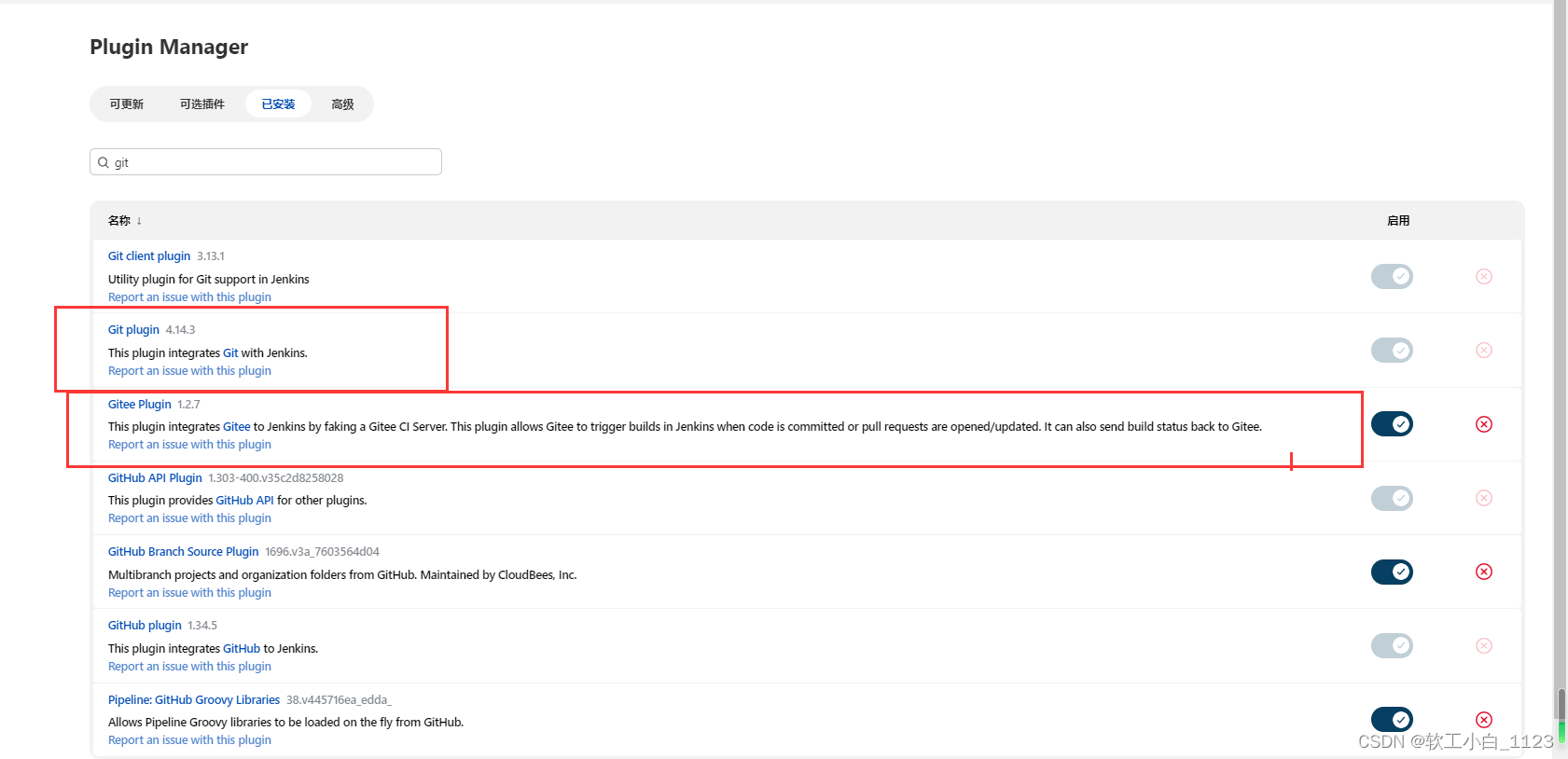Disable the GitHub Branch Source Plugin
1568x759 pixels.
[1392, 572]
